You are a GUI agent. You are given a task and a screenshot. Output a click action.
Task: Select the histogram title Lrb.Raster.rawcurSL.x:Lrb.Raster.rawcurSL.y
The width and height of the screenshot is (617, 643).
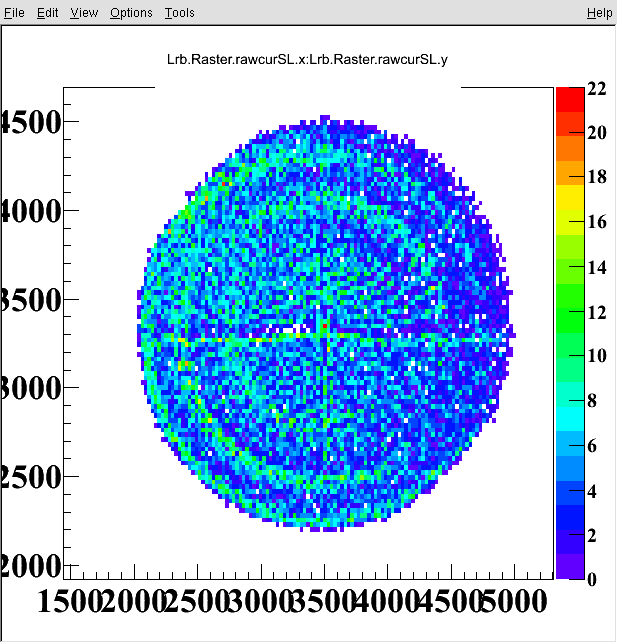pyautogui.click(x=307, y=59)
